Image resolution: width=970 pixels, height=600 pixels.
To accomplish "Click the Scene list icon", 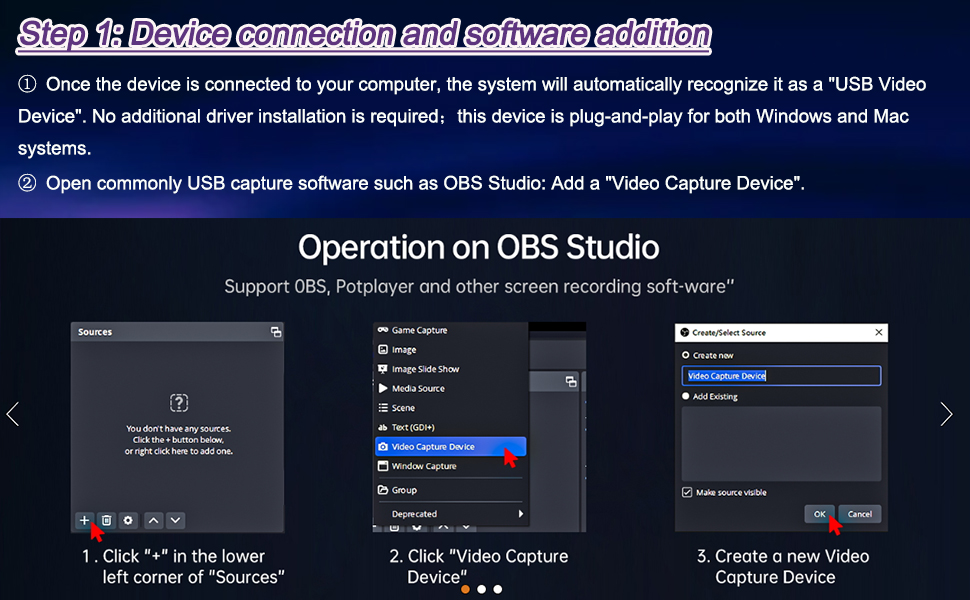I will 383,408.
